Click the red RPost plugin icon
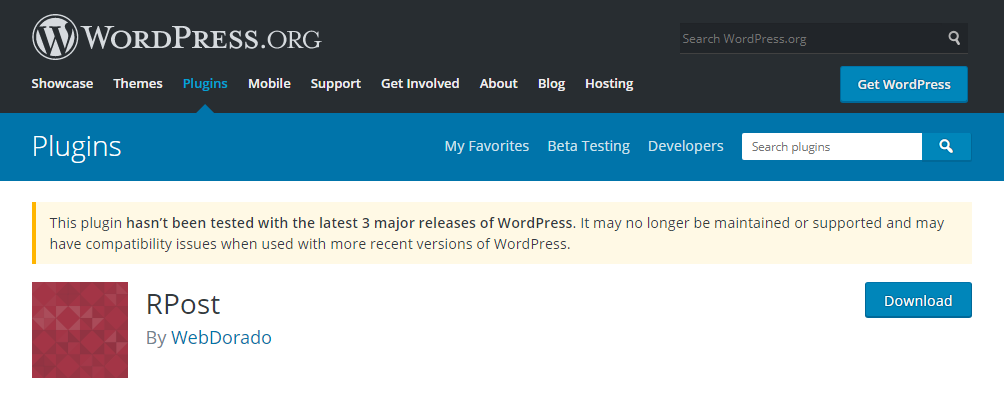Viewport: 1004px width, 406px height. point(80,330)
